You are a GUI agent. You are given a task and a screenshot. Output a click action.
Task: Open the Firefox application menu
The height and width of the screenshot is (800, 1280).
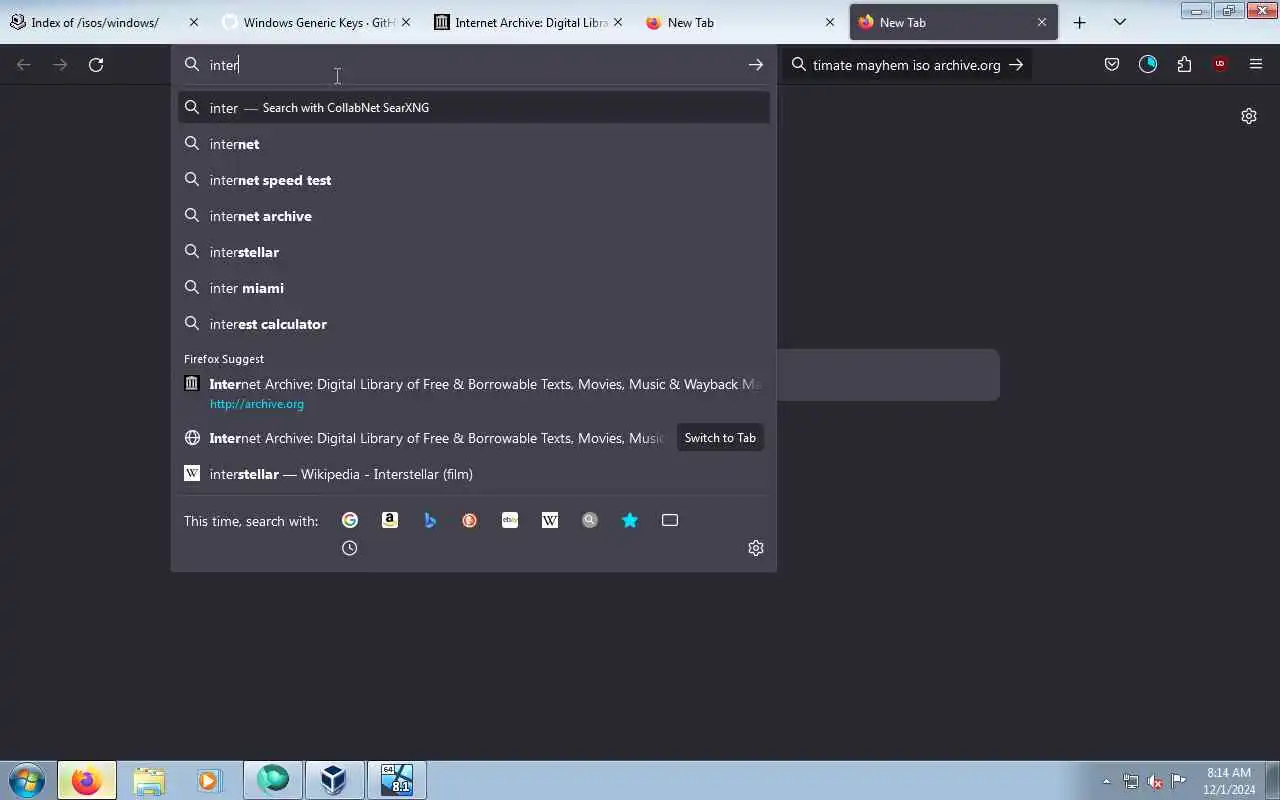click(x=1256, y=64)
